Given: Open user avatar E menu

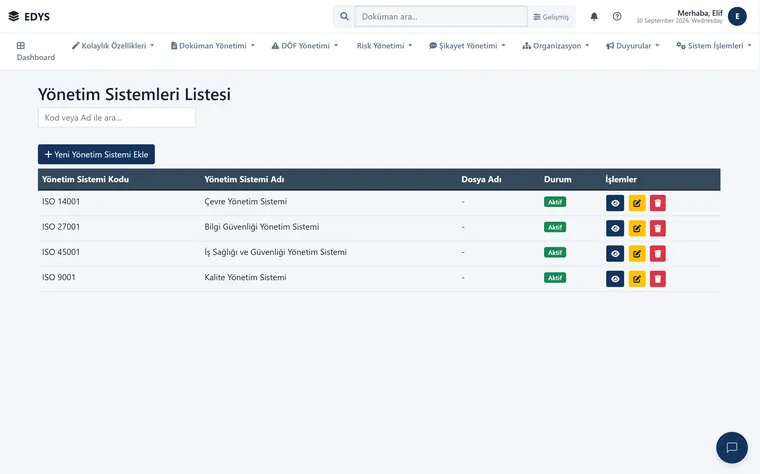Looking at the screenshot, I should tap(737, 16).
